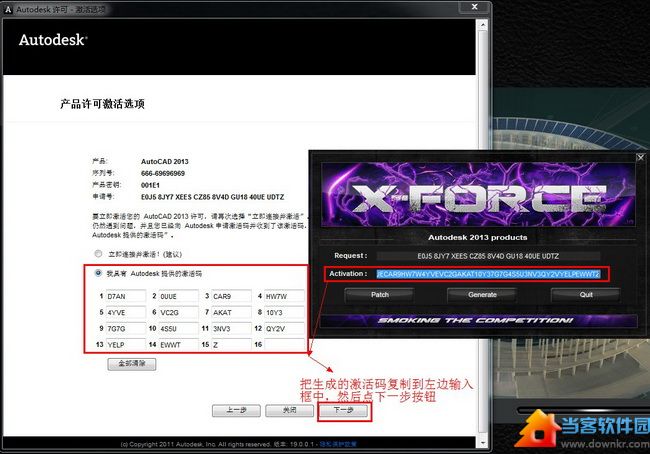Click the scrollbar down arrow in Autodesk window

(483, 442)
